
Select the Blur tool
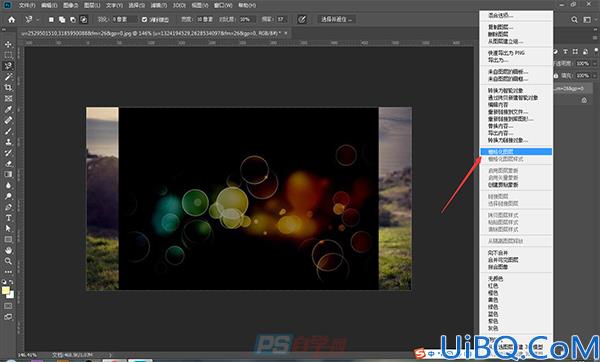pos(8,185)
